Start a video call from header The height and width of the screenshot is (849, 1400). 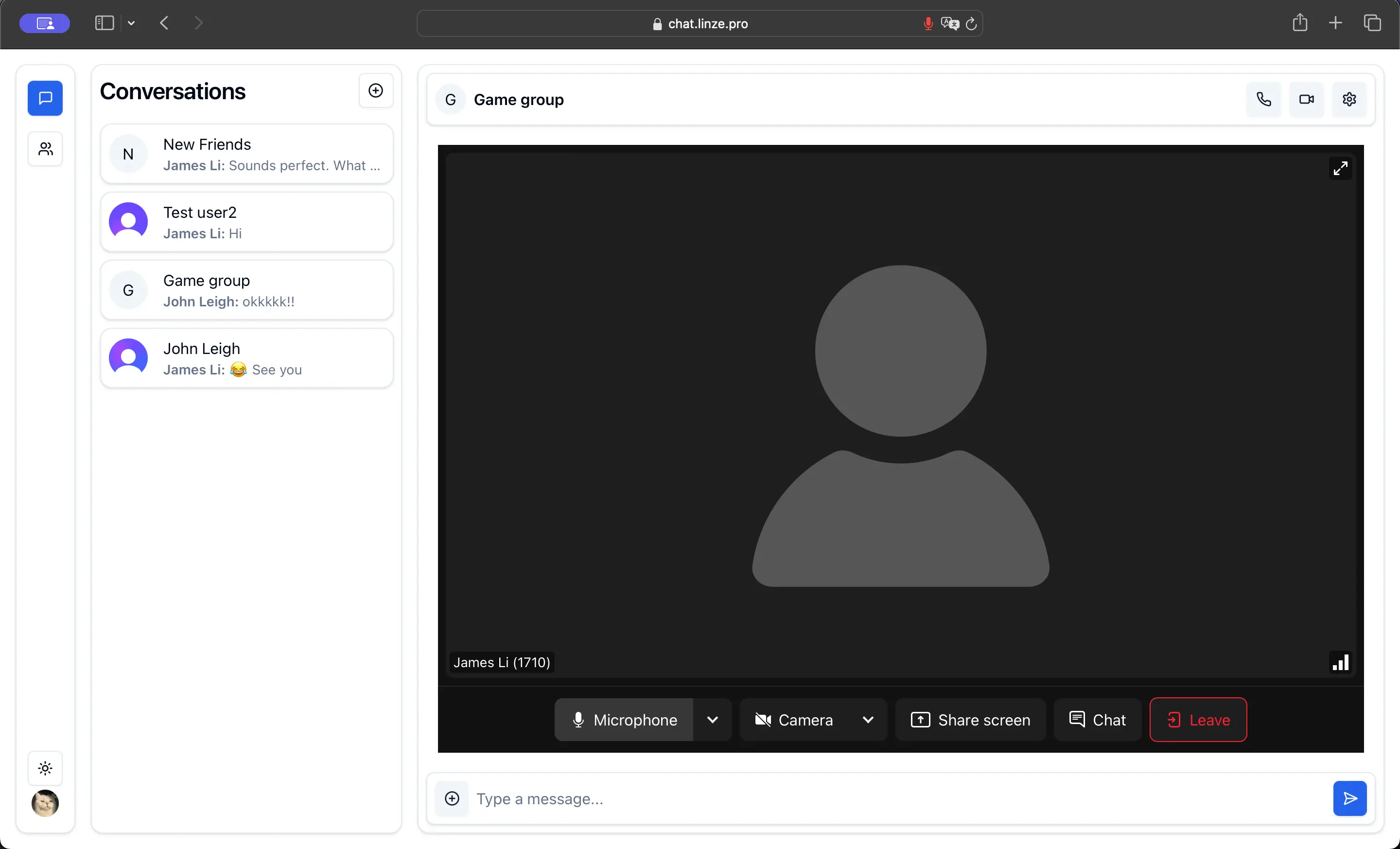[x=1306, y=100]
